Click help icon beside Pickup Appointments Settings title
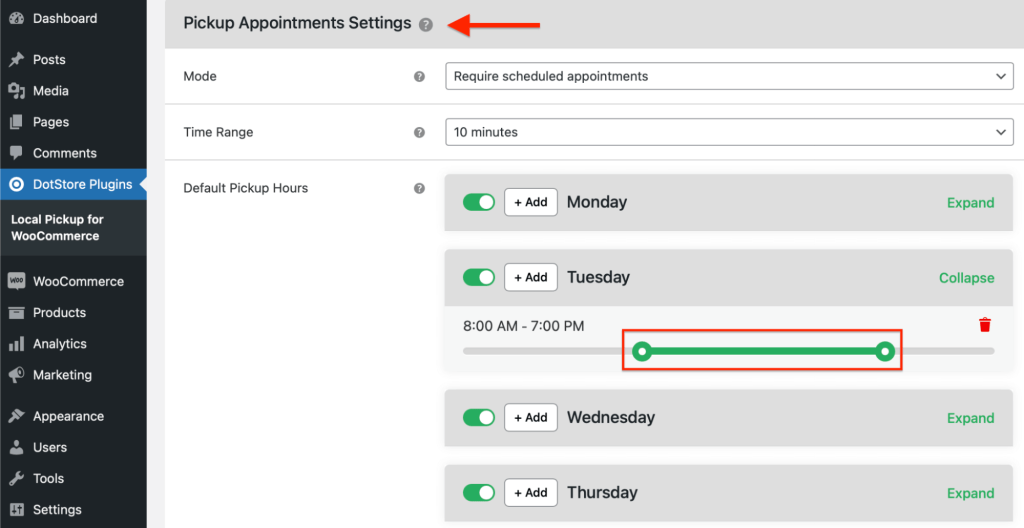Viewport: 1024px width, 528px height. click(x=426, y=24)
